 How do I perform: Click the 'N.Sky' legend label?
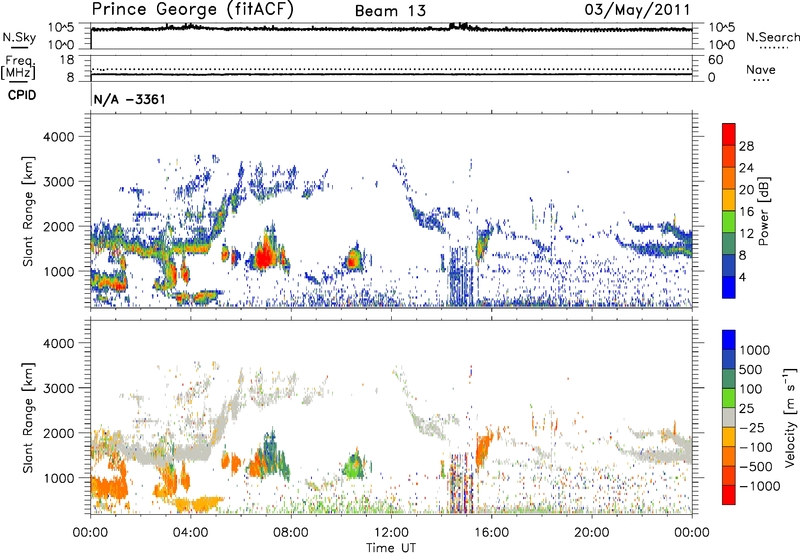tap(19, 37)
